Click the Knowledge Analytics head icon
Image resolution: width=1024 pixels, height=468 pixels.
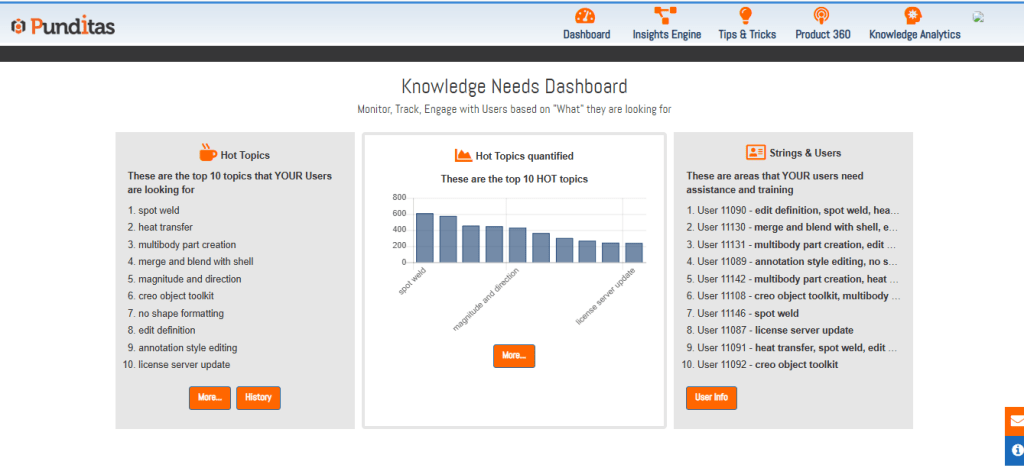tap(913, 16)
